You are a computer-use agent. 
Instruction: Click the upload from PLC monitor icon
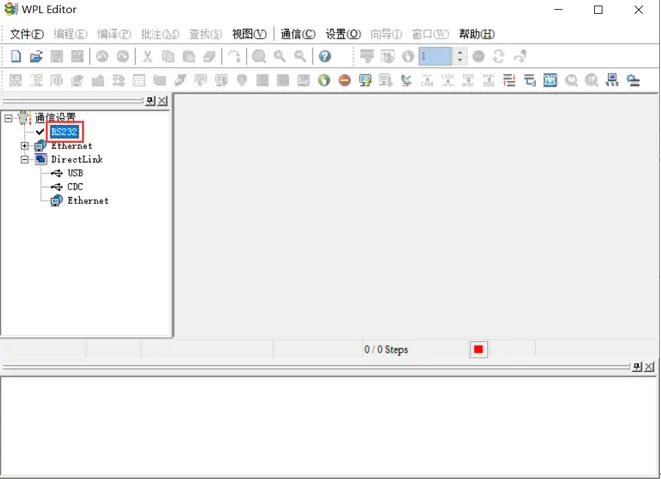pyautogui.click(x=365, y=80)
